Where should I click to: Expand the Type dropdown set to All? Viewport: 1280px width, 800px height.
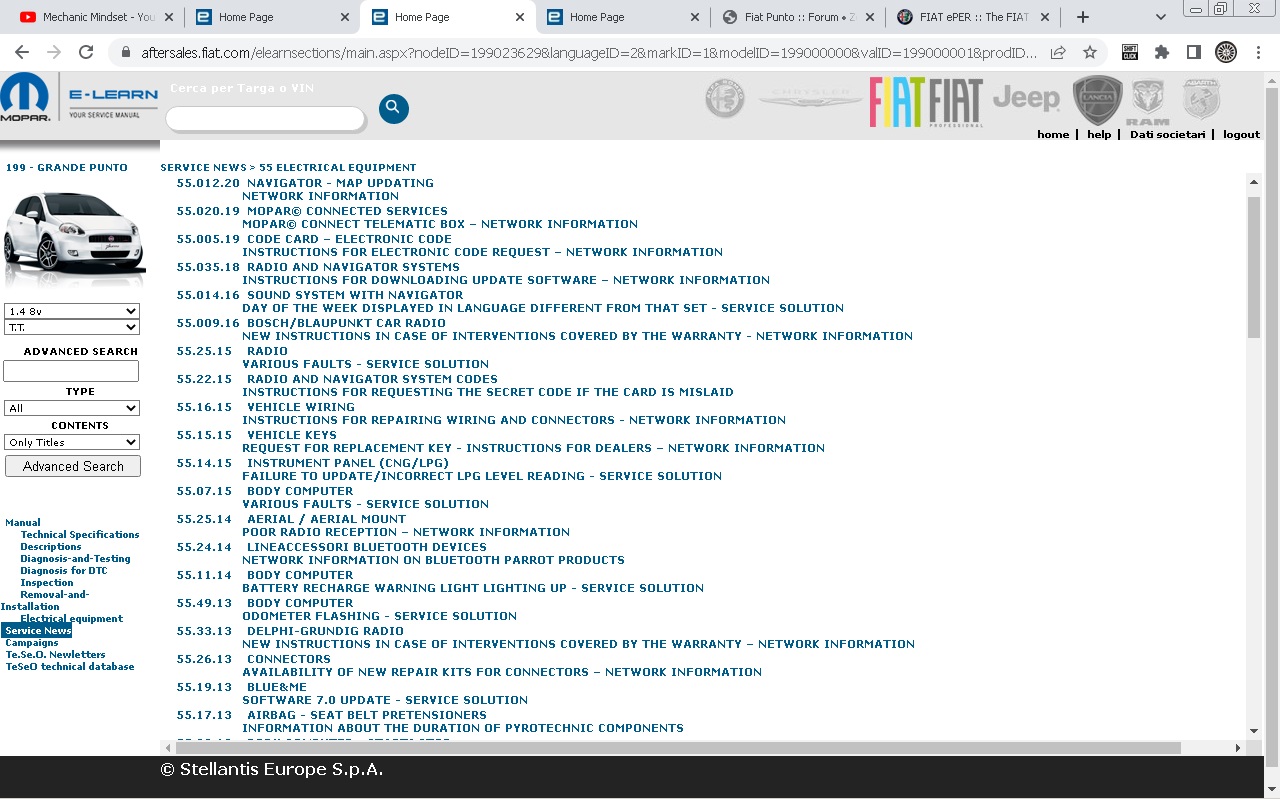click(72, 408)
